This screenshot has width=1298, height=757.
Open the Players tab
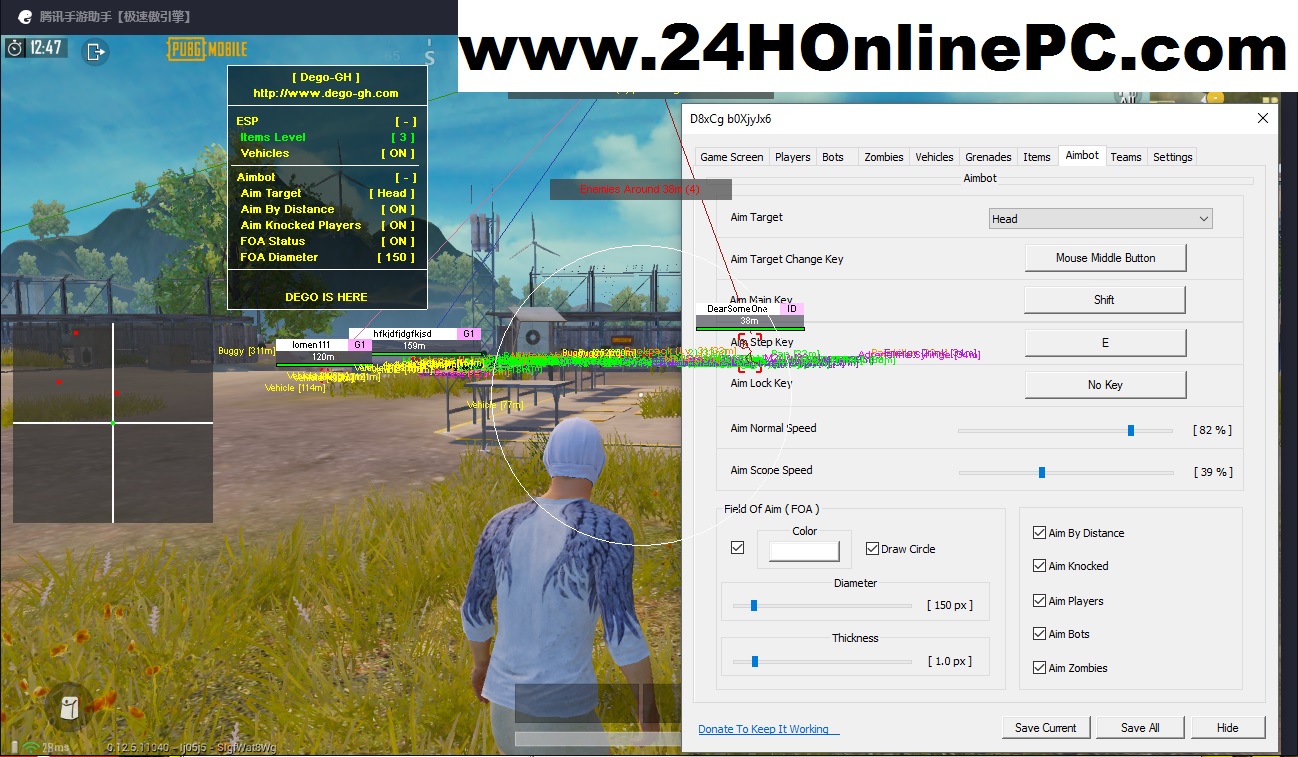click(x=793, y=157)
